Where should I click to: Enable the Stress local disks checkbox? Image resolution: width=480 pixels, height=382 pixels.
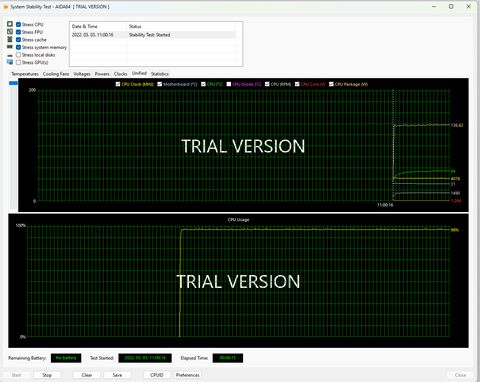click(x=18, y=55)
